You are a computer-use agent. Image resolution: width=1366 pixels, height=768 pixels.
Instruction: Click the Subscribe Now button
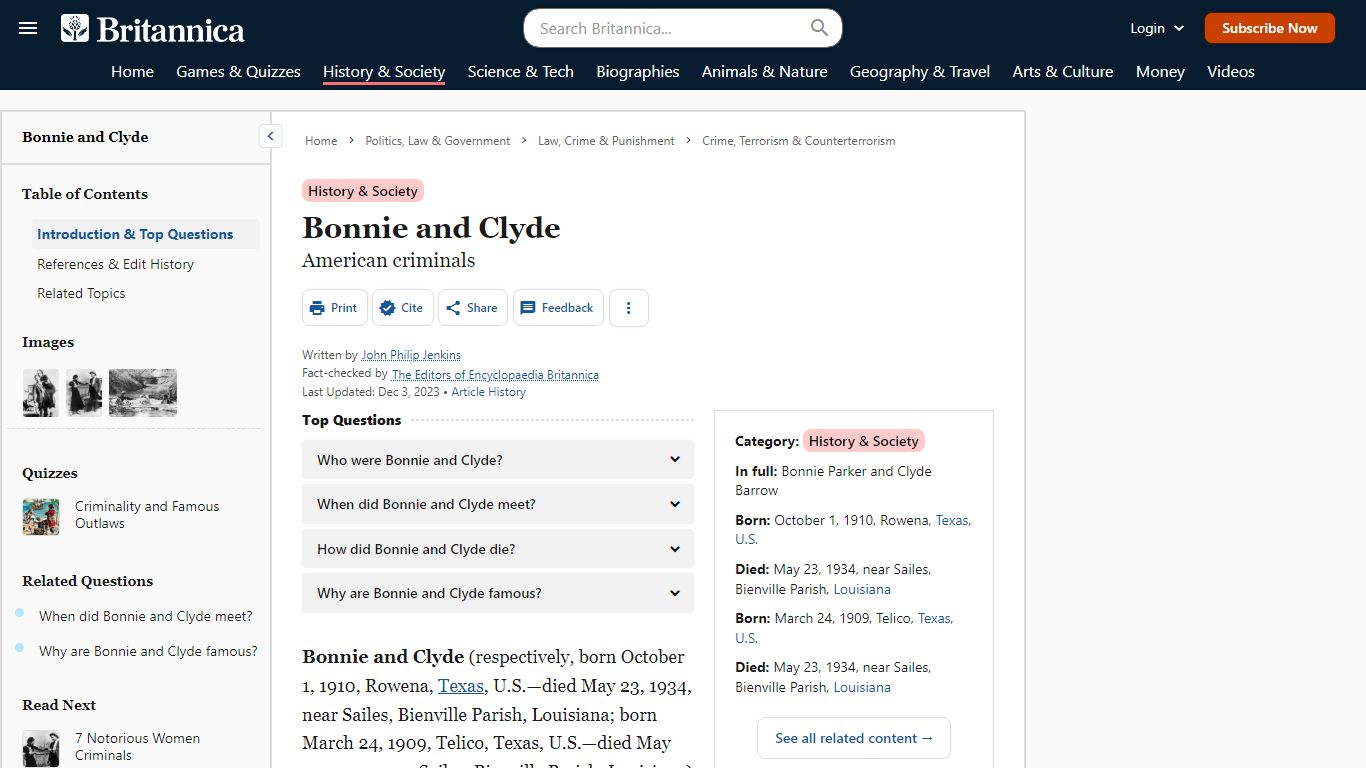point(1269,28)
